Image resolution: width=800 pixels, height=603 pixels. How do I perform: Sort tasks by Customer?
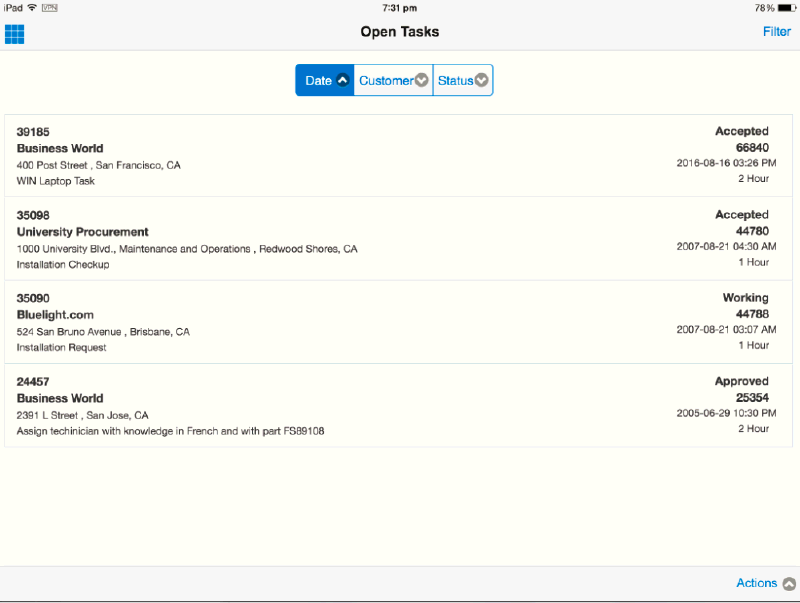[x=393, y=80]
